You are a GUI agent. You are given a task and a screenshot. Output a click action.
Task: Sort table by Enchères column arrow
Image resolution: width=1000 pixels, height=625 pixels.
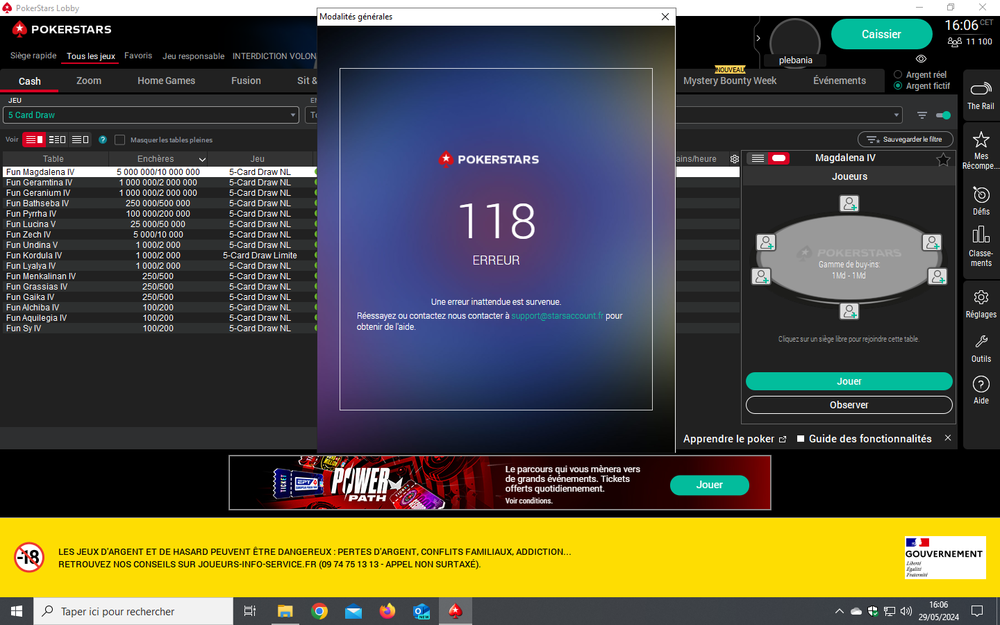pyautogui.click(x=202, y=159)
